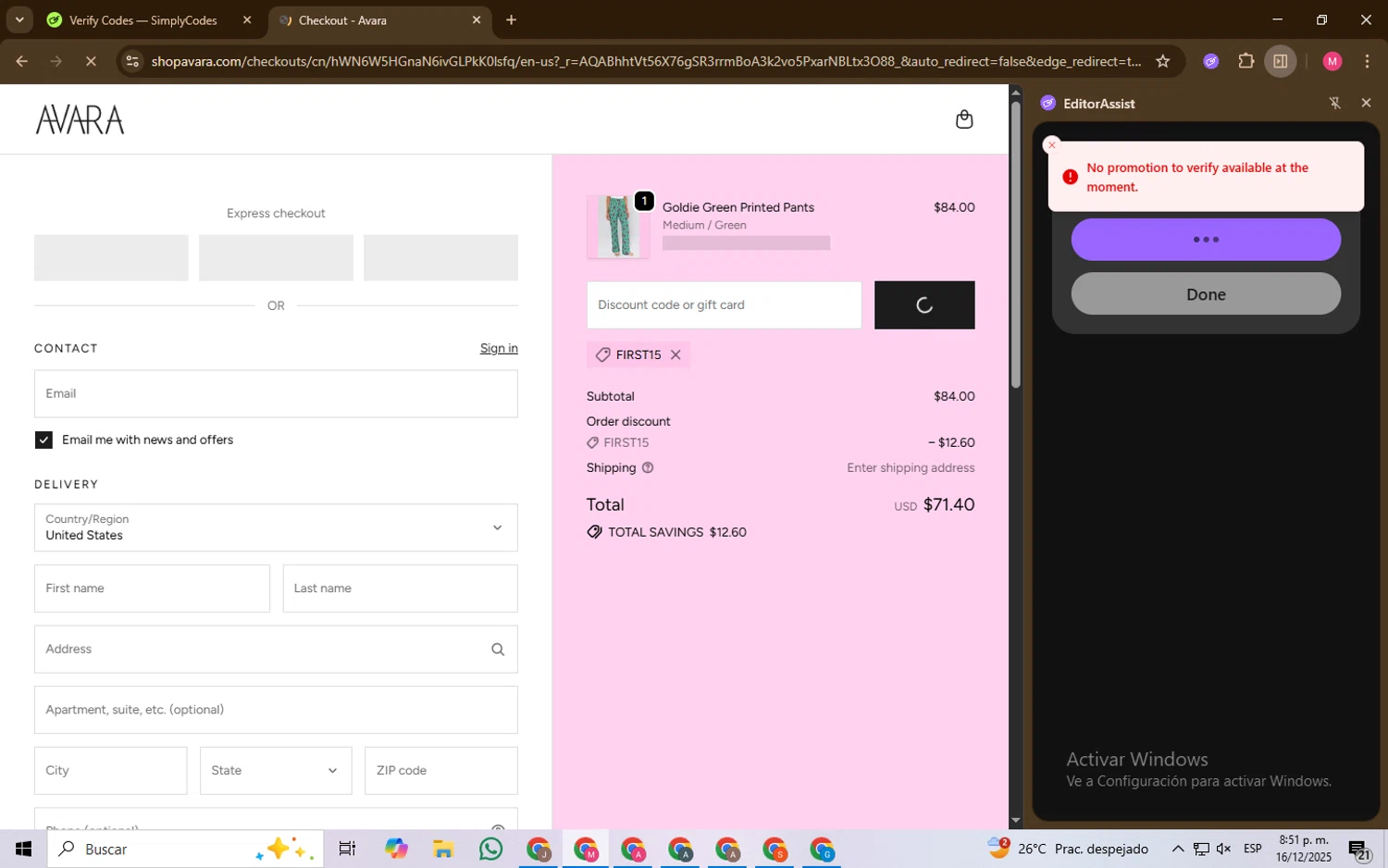
Task: Click the muted volume tray icon
Action: click(x=1223, y=849)
